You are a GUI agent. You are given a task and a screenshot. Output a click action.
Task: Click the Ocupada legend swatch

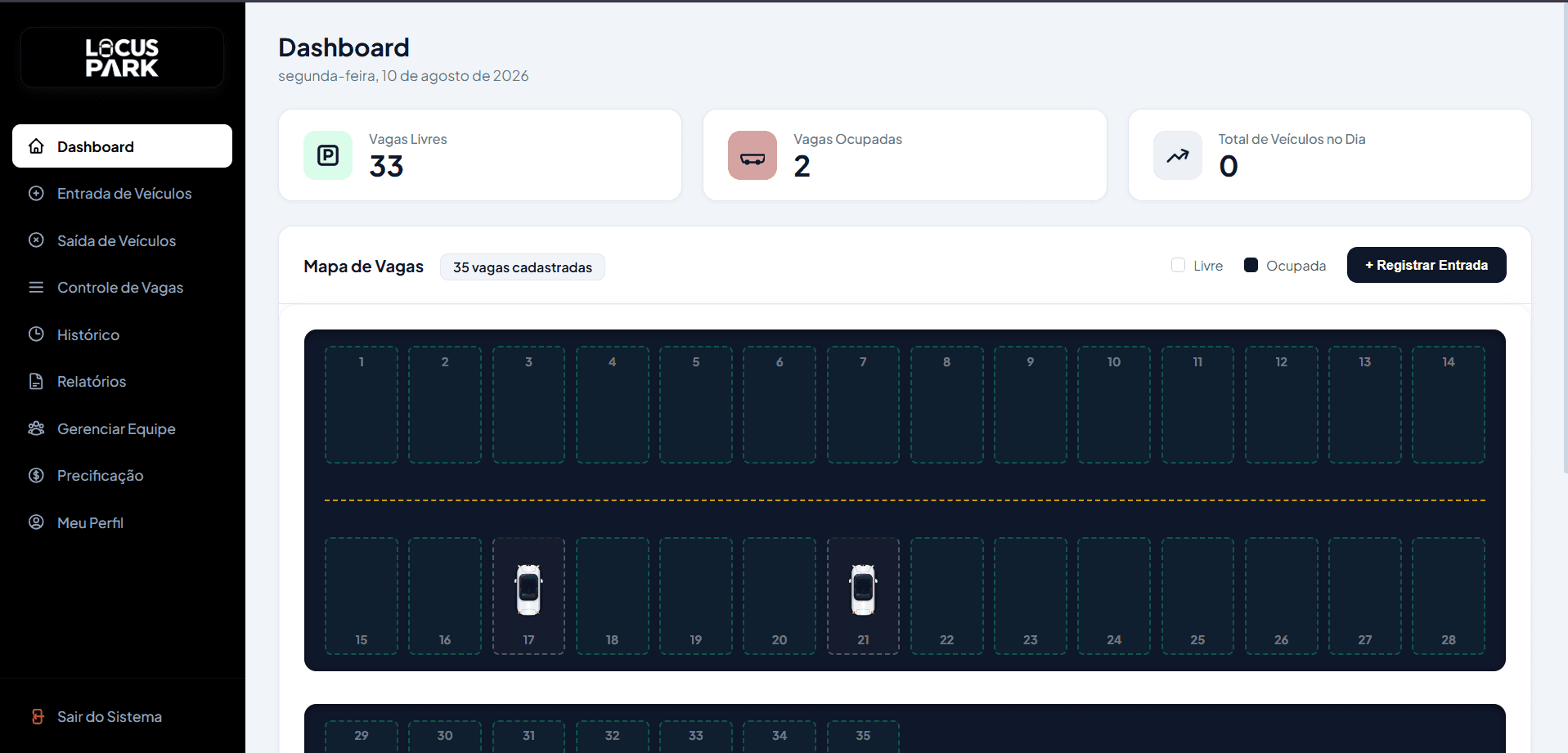[x=1251, y=265]
